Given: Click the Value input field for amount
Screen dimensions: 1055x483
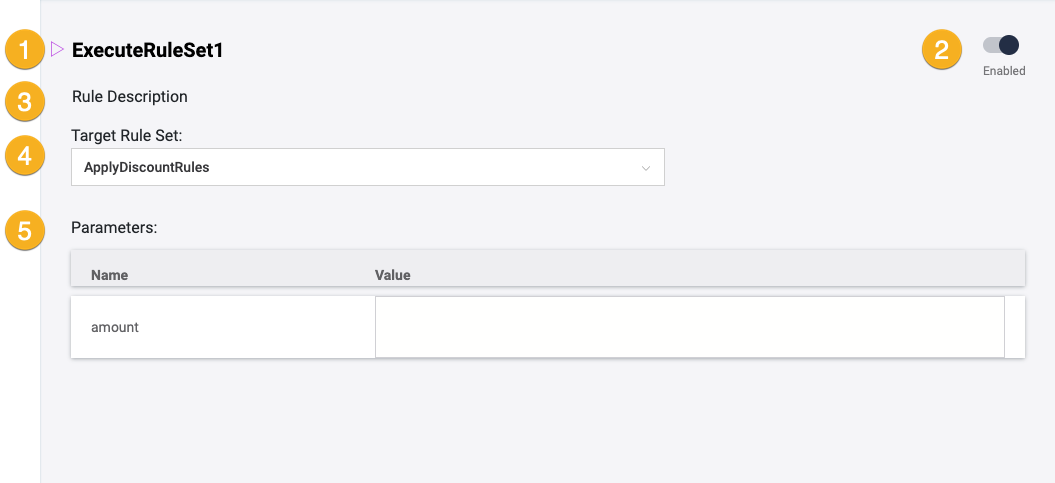Looking at the screenshot, I should (689, 327).
